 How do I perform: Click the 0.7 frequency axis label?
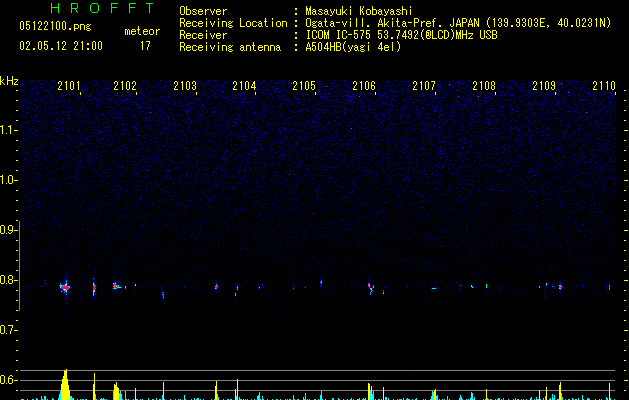[9, 330]
